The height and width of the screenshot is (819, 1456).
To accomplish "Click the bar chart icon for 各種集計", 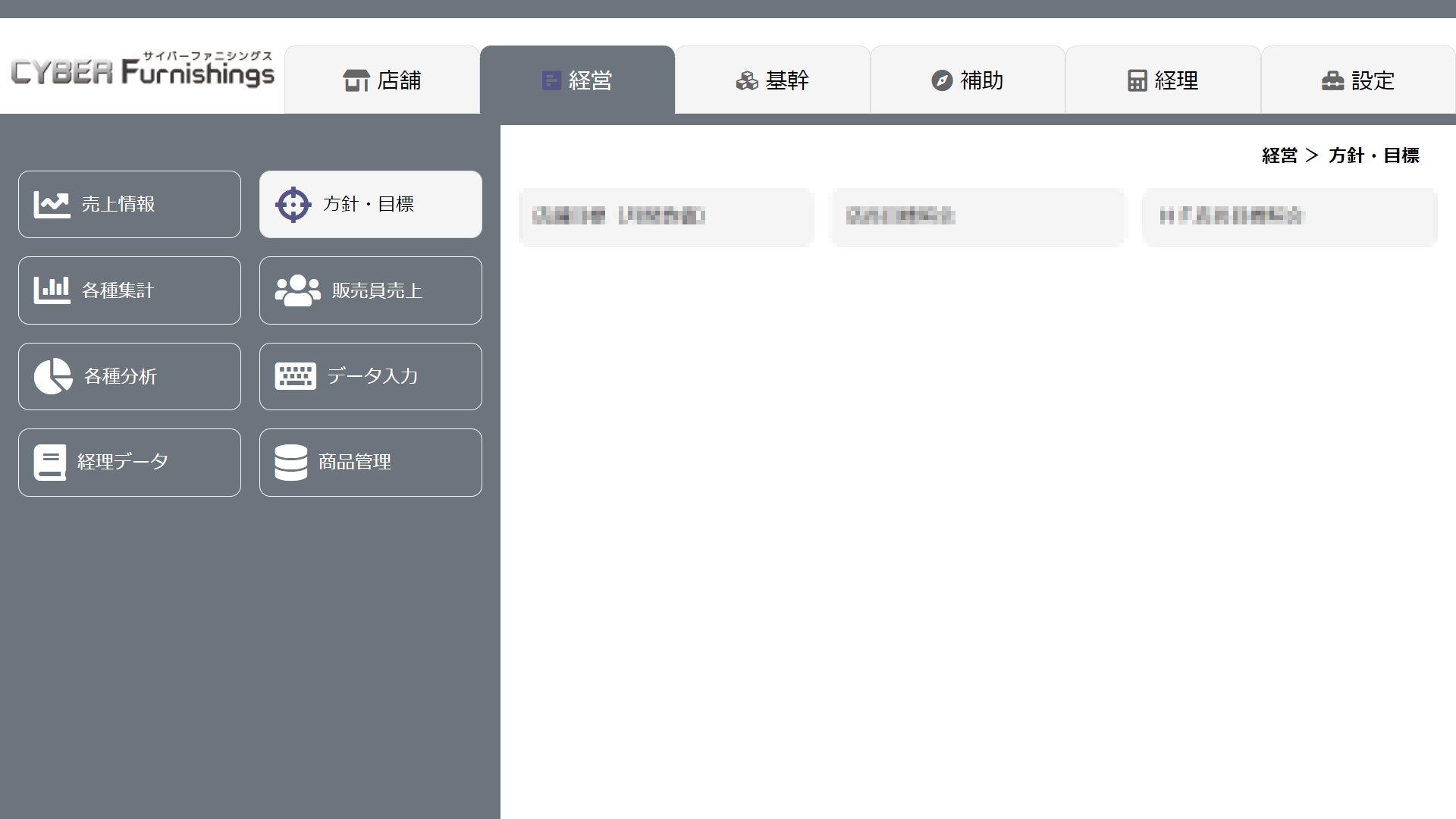I will pyautogui.click(x=52, y=290).
